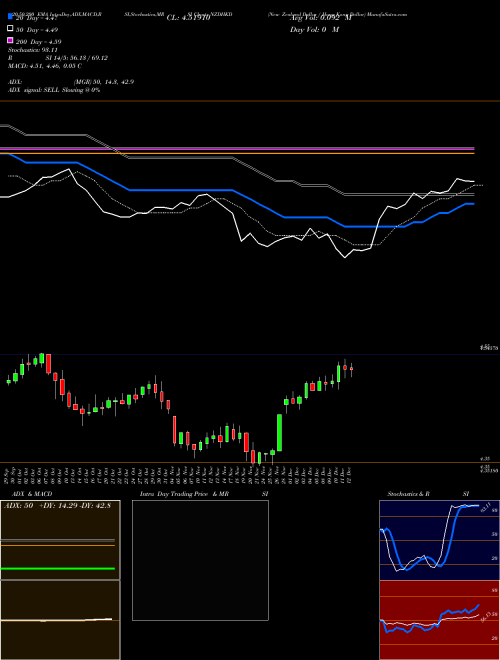
Task: Click the magenta 200-day EMA line
Action: tap(237, 149)
